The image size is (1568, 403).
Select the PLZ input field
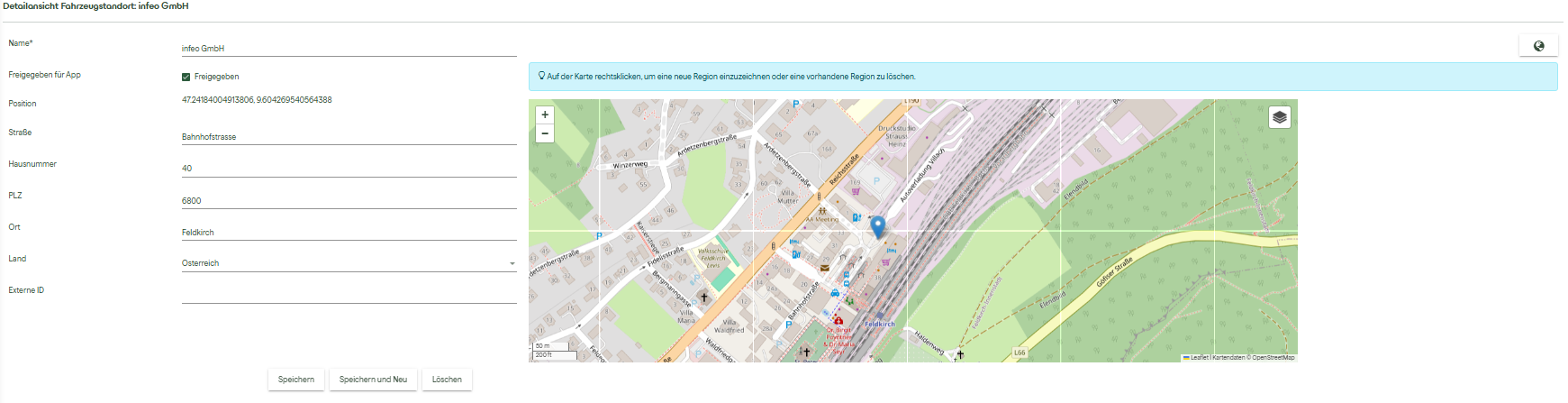348,201
